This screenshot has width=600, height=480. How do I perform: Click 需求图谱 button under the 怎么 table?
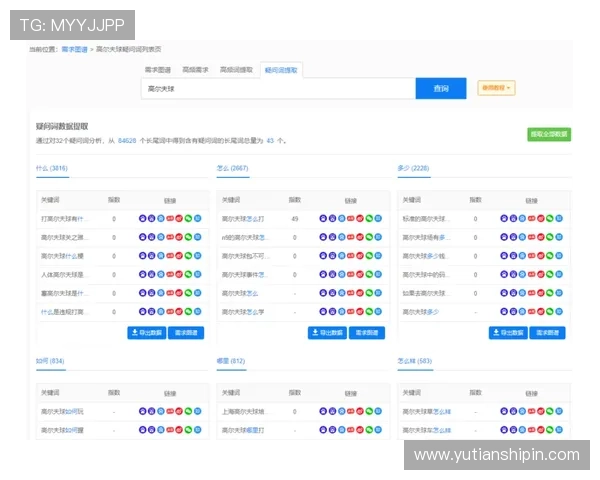[367, 333]
